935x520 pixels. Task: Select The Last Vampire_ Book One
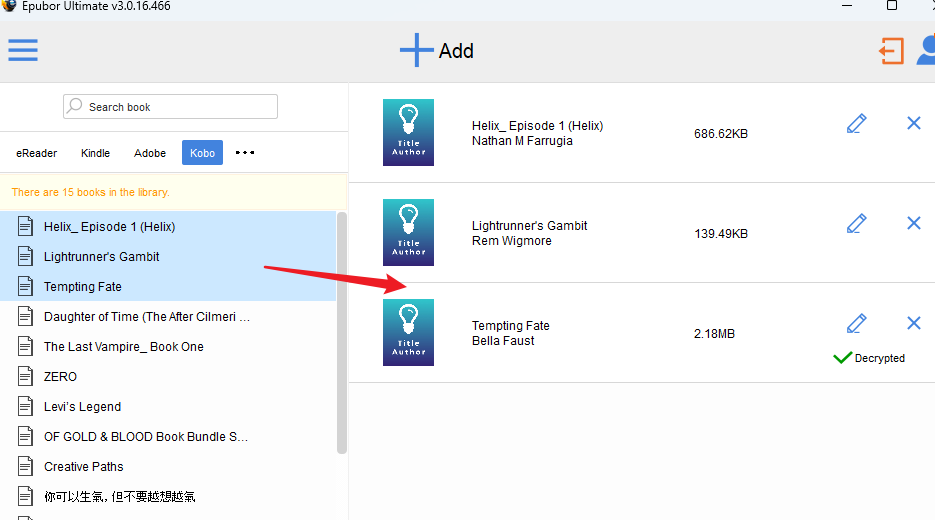click(x=168, y=346)
